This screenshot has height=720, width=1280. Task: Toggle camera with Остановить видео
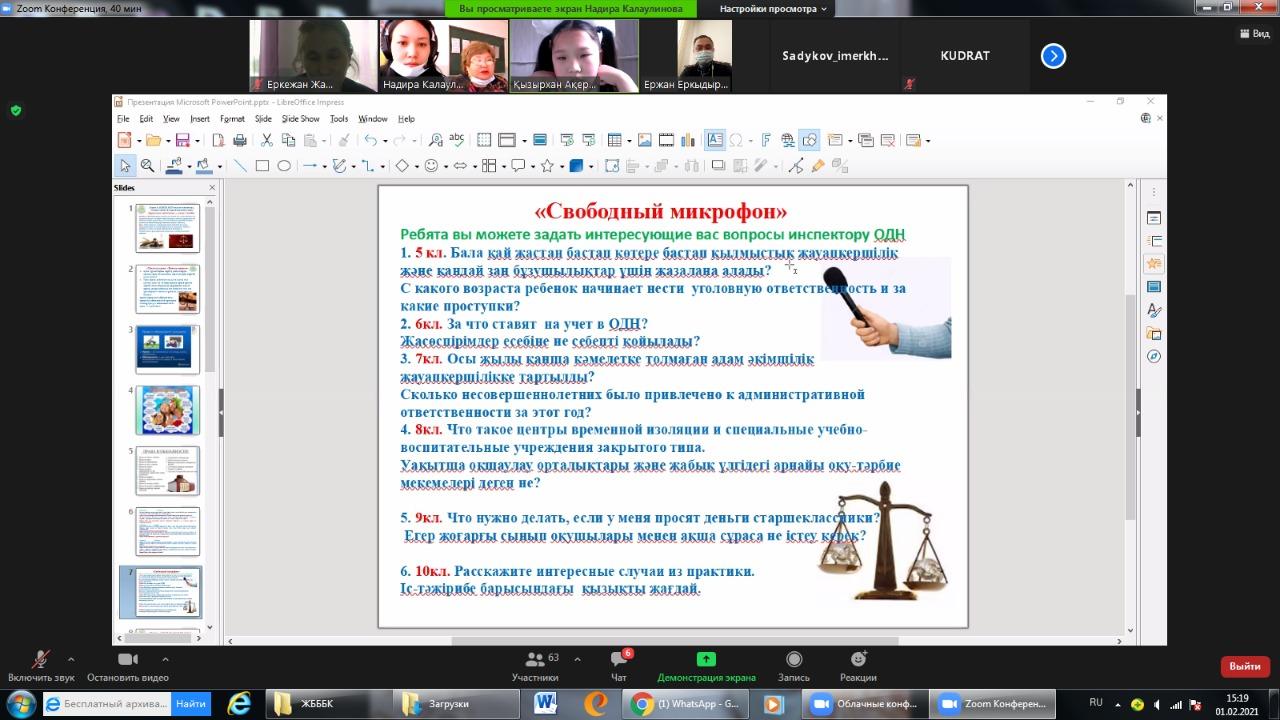coord(127,665)
